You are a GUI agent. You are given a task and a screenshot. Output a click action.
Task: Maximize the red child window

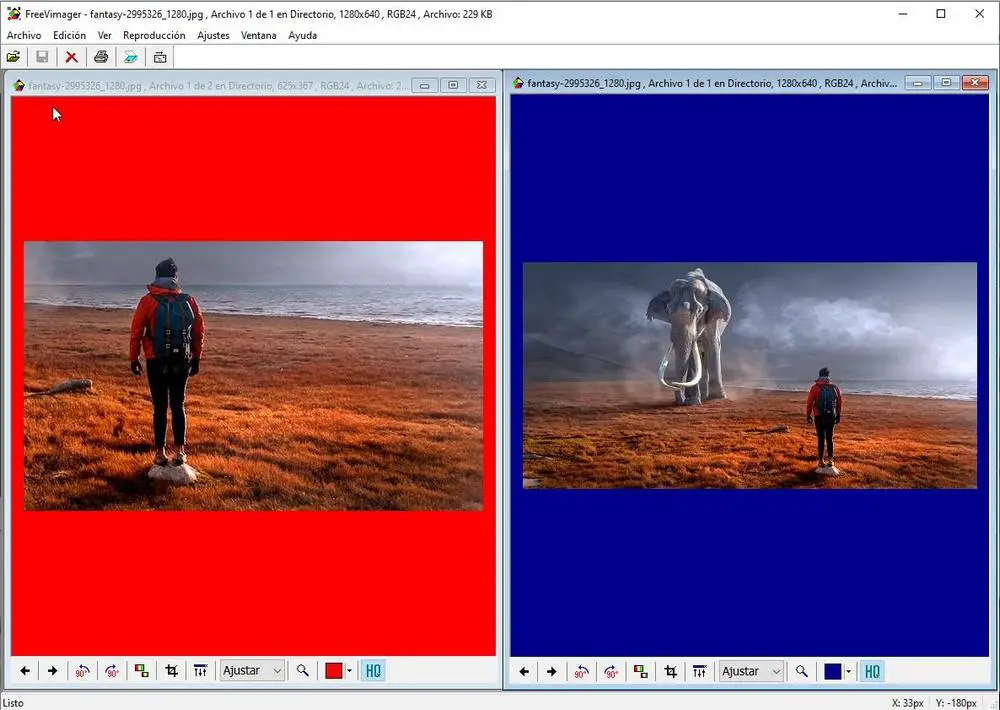pos(453,85)
